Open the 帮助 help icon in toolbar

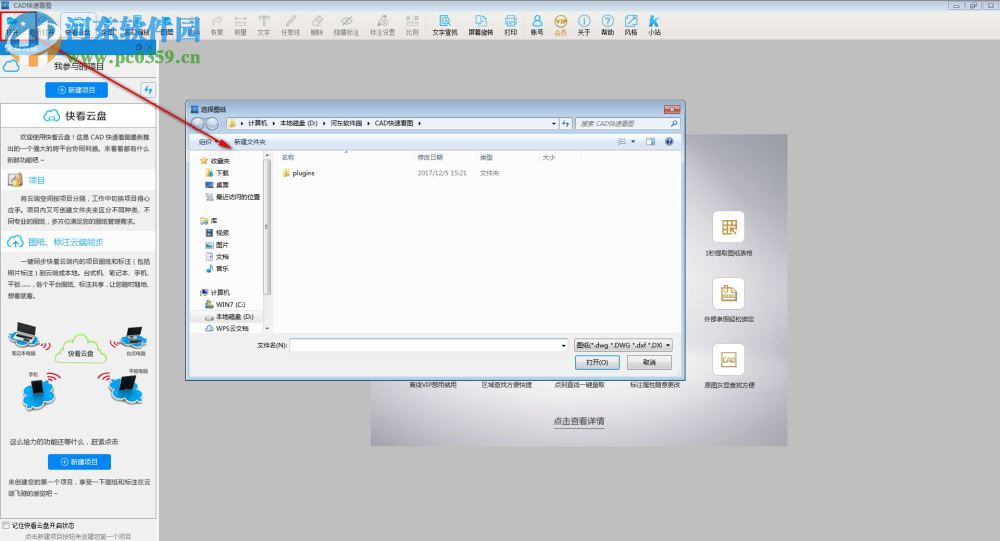pos(608,26)
